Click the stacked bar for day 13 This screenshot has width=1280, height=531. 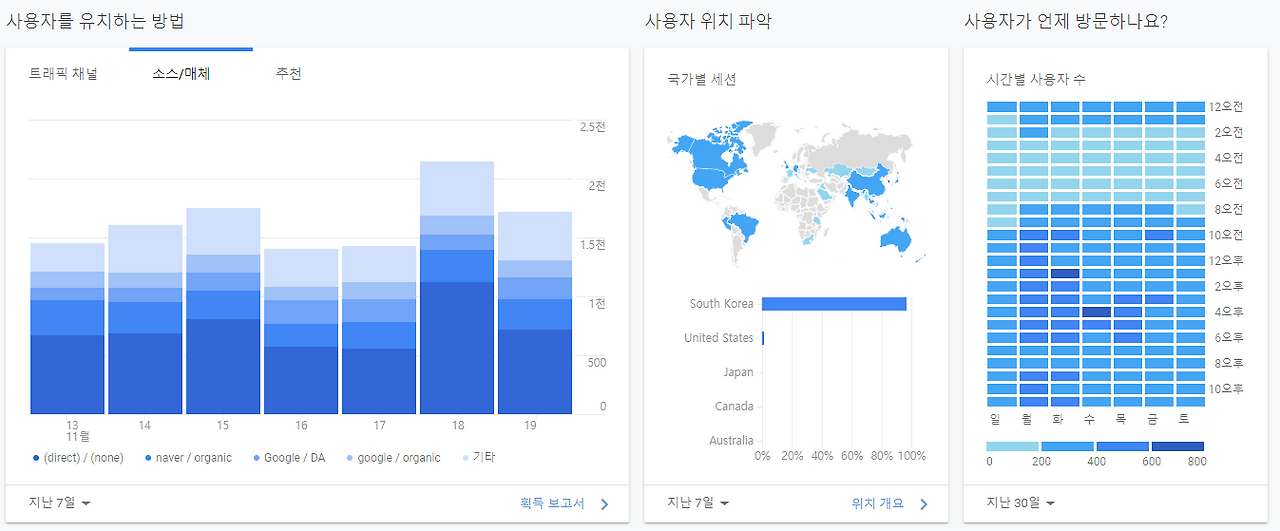pos(67,328)
